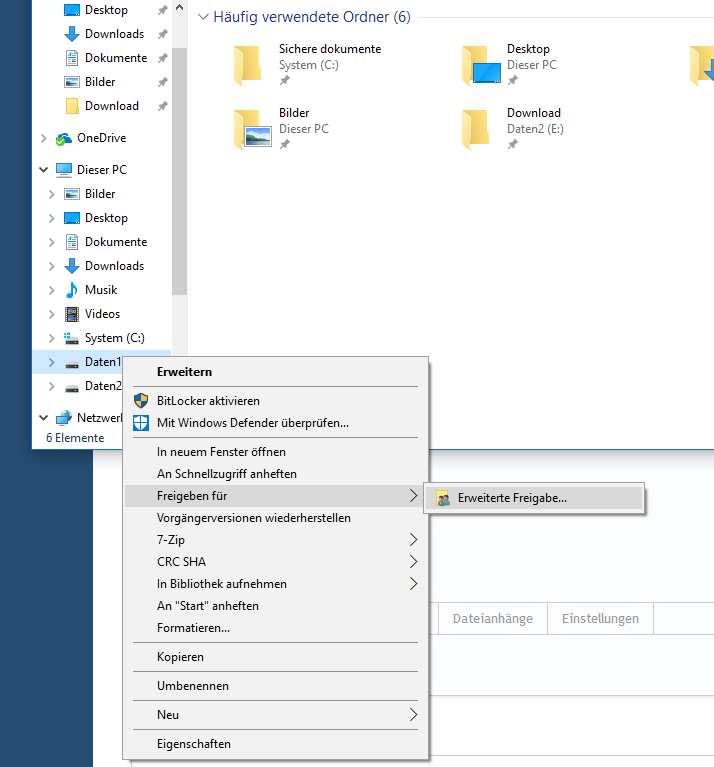The height and width of the screenshot is (767, 714).
Task: Click the Erweiterte Freigabe users icon
Action: pos(443,498)
